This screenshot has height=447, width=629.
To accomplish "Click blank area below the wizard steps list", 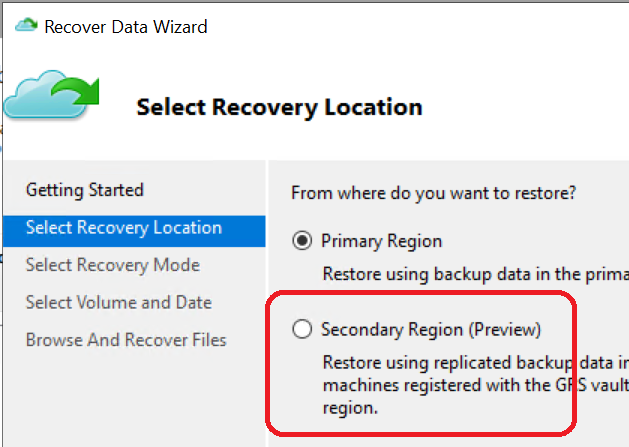I will click(130, 400).
